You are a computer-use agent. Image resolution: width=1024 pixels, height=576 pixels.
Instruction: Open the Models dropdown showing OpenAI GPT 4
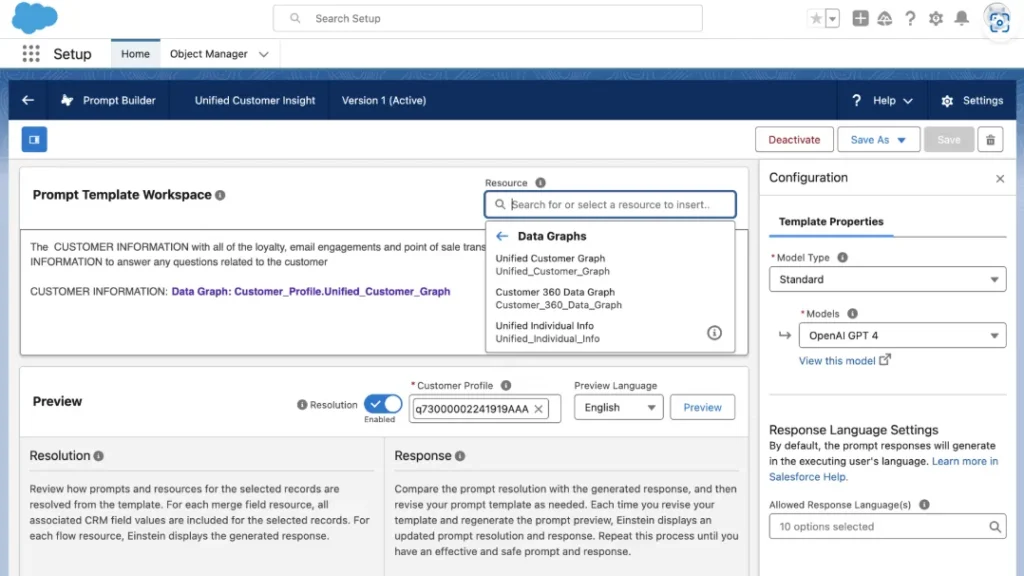903,336
